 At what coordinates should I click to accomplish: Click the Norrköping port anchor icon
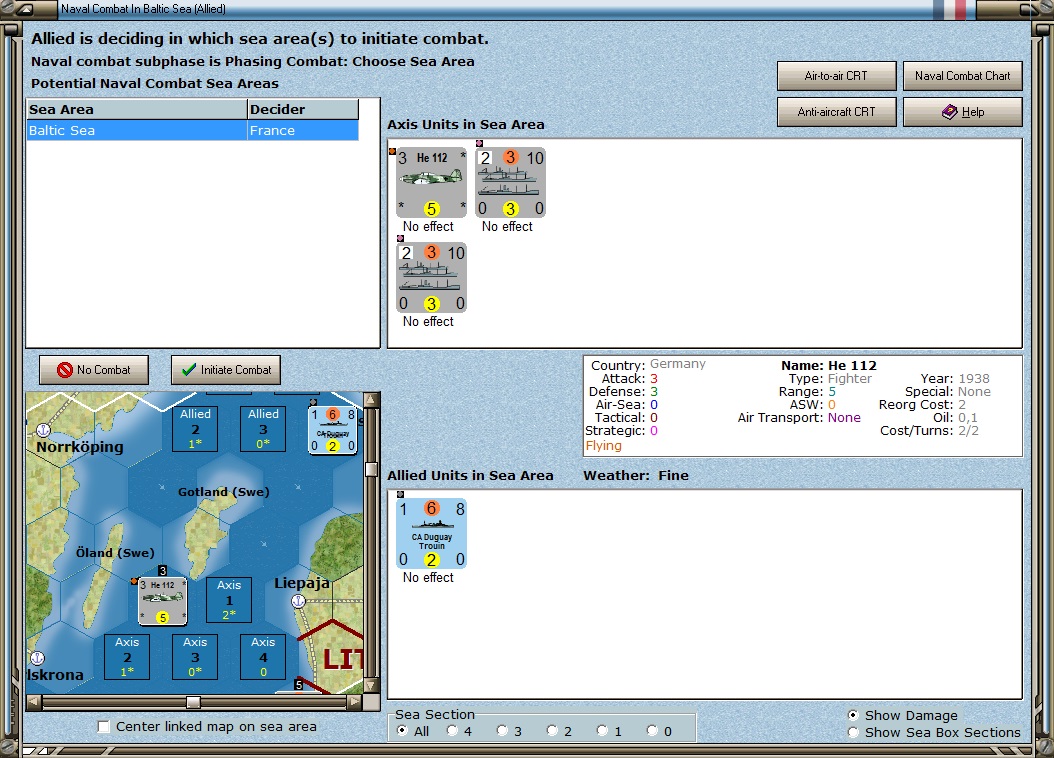tap(43, 429)
